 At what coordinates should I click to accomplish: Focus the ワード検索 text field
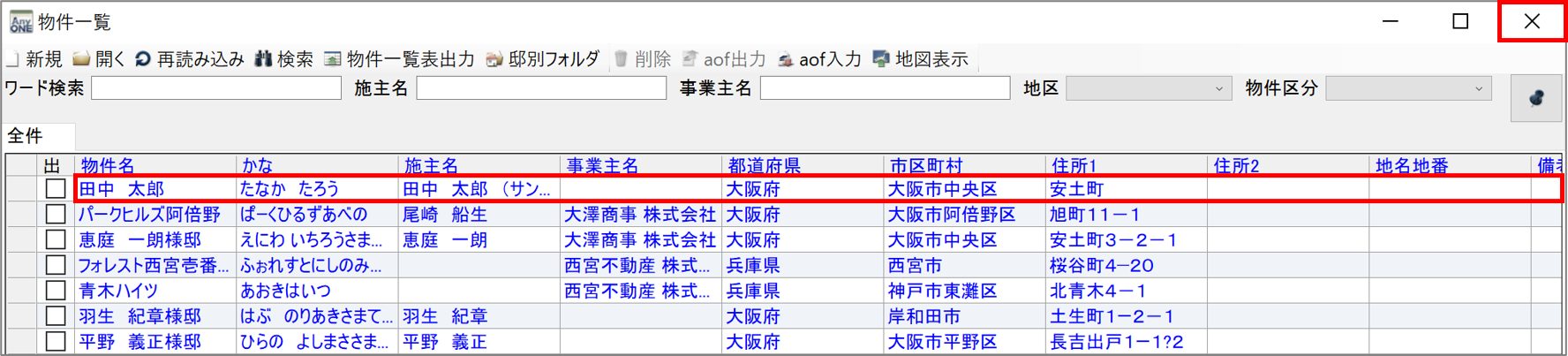point(216,88)
